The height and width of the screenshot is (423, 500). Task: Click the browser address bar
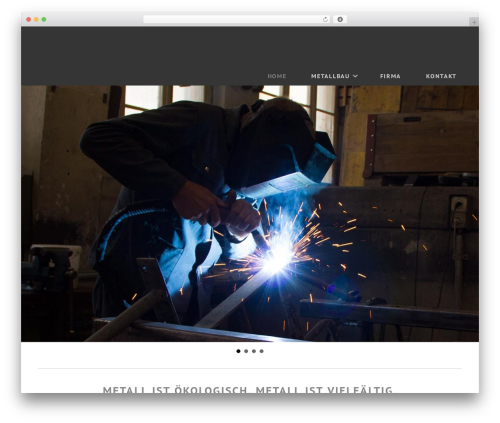click(x=237, y=19)
